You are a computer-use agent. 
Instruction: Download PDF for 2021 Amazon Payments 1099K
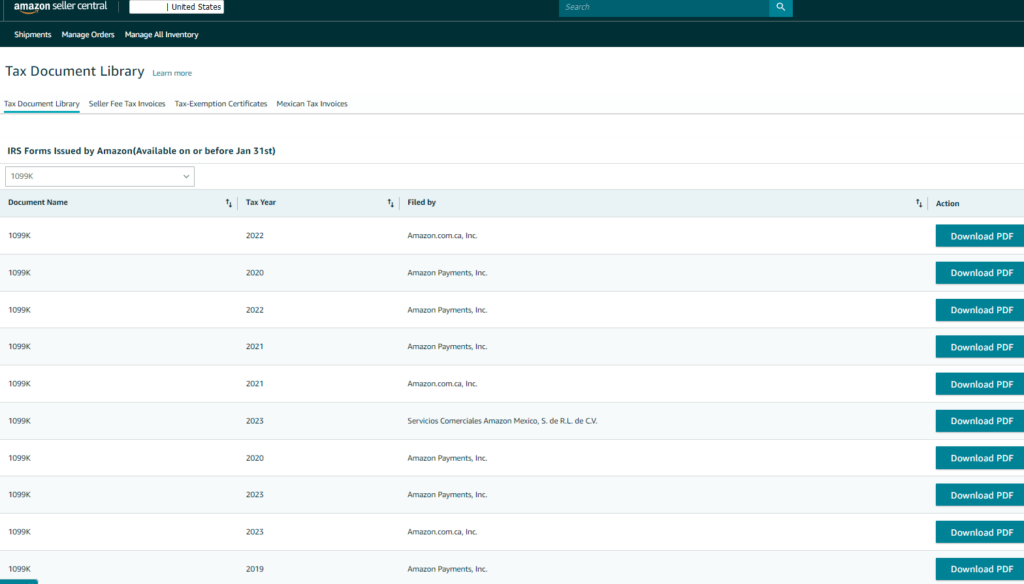(x=980, y=347)
